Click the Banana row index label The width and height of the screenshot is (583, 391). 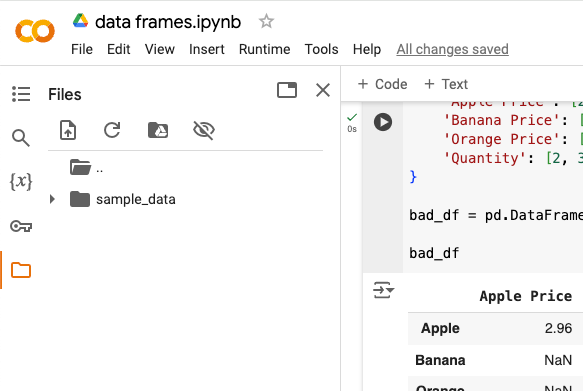tap(440, 360)
